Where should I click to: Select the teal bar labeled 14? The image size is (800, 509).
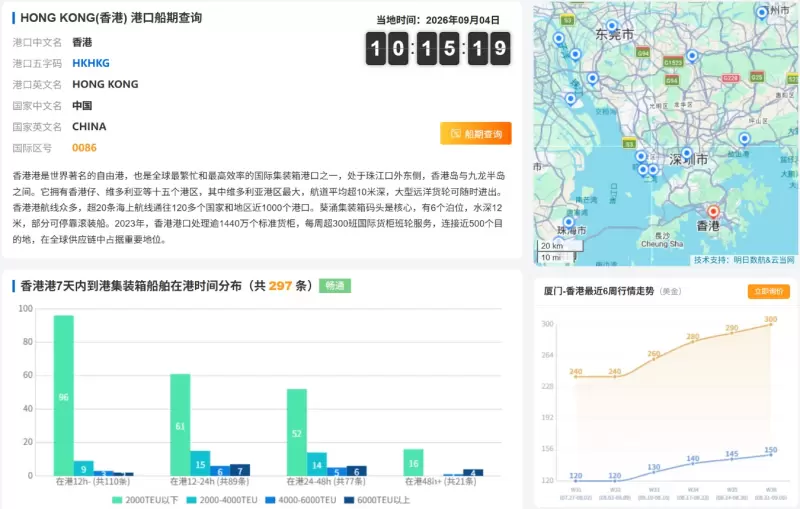click(x=317, y=464)
